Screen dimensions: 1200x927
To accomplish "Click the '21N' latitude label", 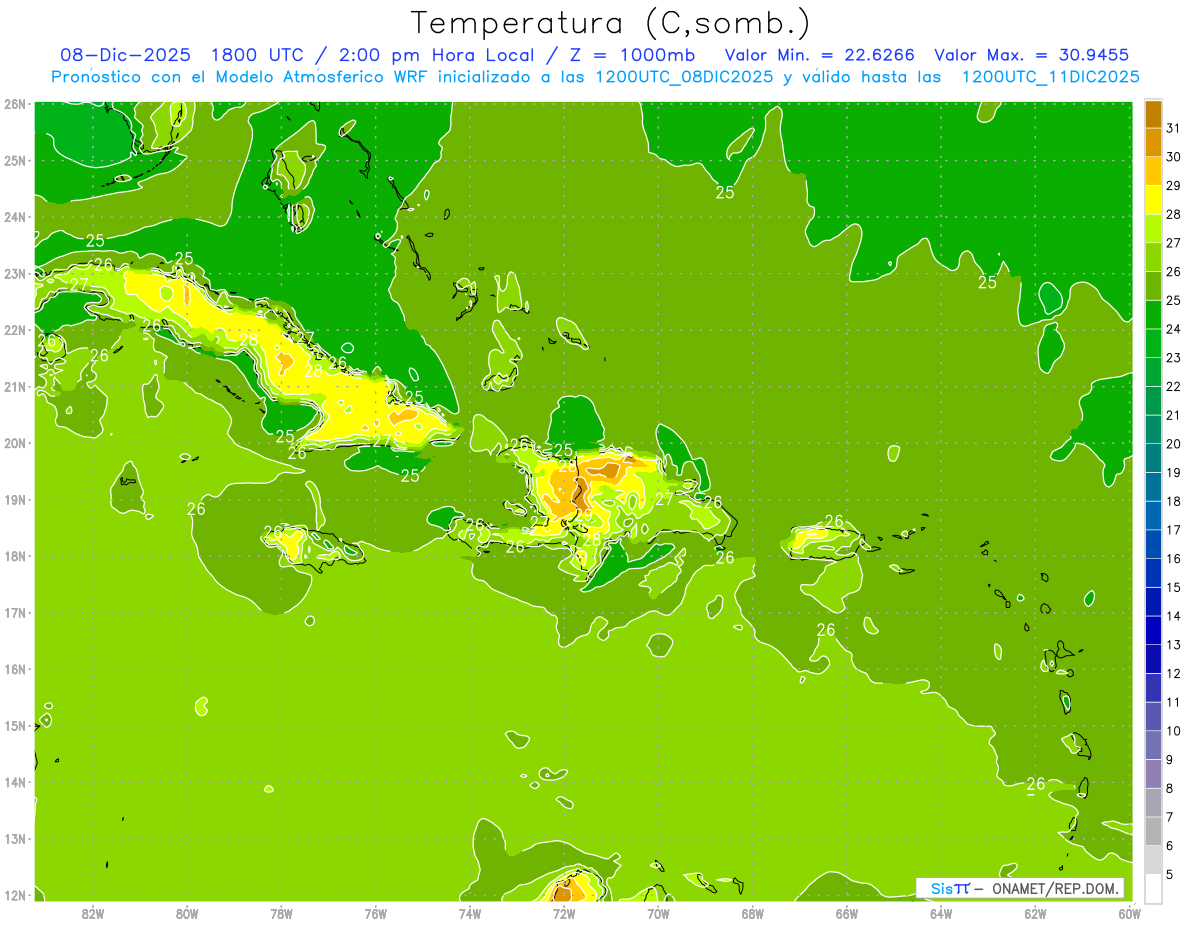I will (x=15, y=386).
